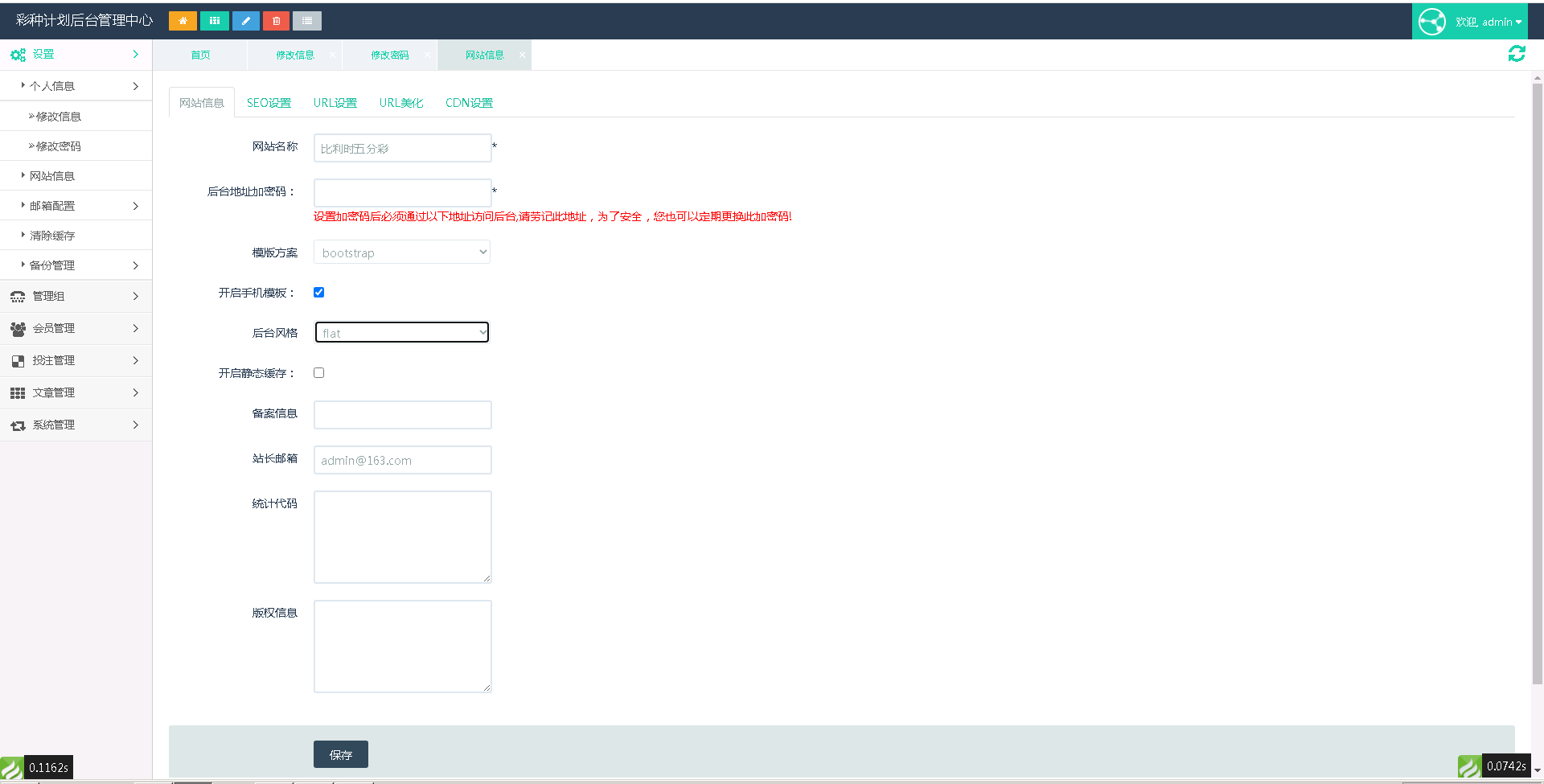Click the red trash icon button
Viewport: 1544px width, 784px height.
[x=276, y=21]
